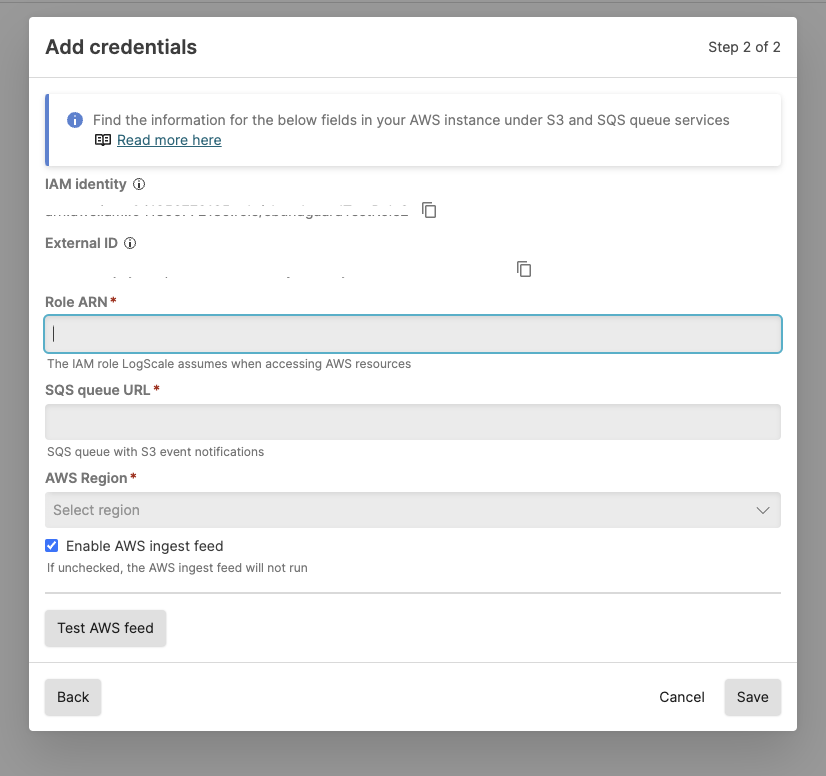
Task: Select the redacted IAM identity text
Action: coord(225,210)
